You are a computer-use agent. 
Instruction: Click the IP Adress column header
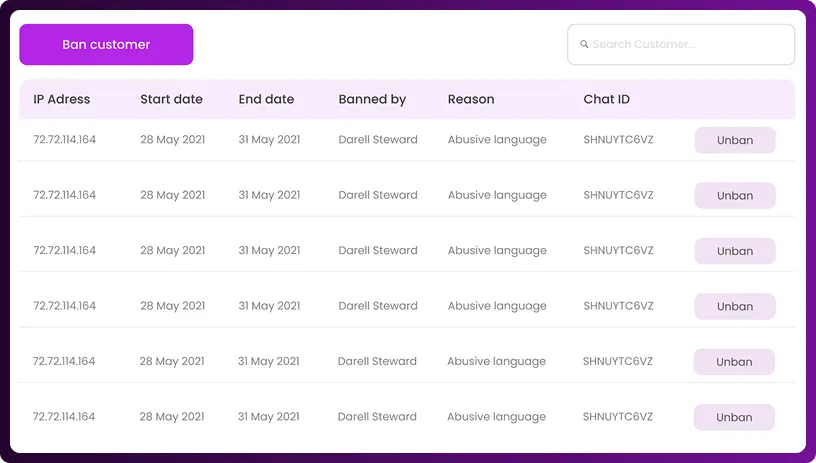(x=62, y=99)
